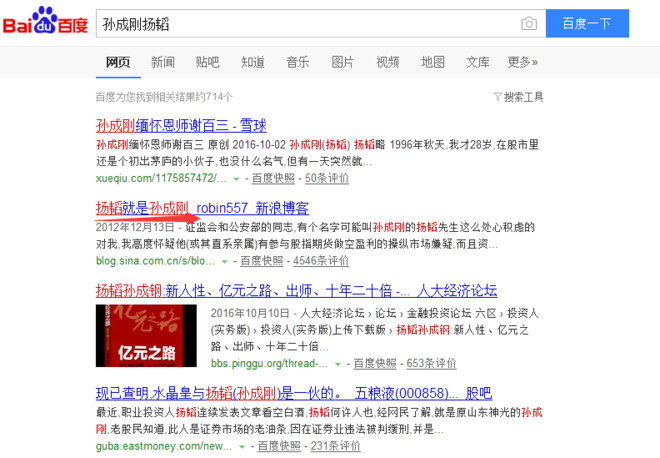Open 50条评价 link
Screen dimensions: 660x458
(327, 178)
